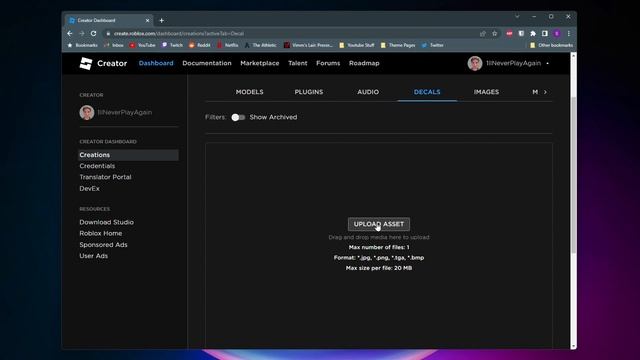Click the scrollbar down arrow
This screenshot has height=360, width=640.
tap(573, 346)
